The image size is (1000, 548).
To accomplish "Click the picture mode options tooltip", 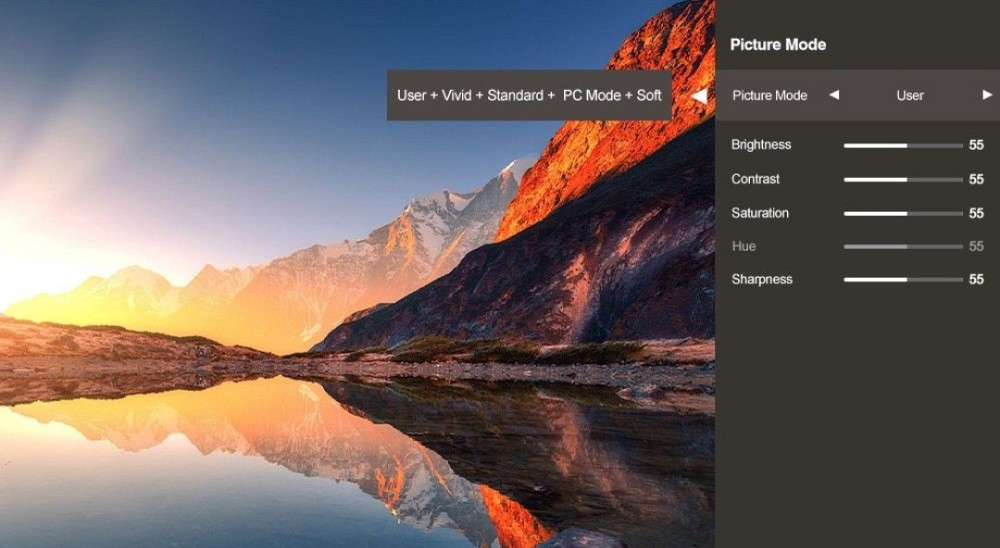I will pos(529,95).
